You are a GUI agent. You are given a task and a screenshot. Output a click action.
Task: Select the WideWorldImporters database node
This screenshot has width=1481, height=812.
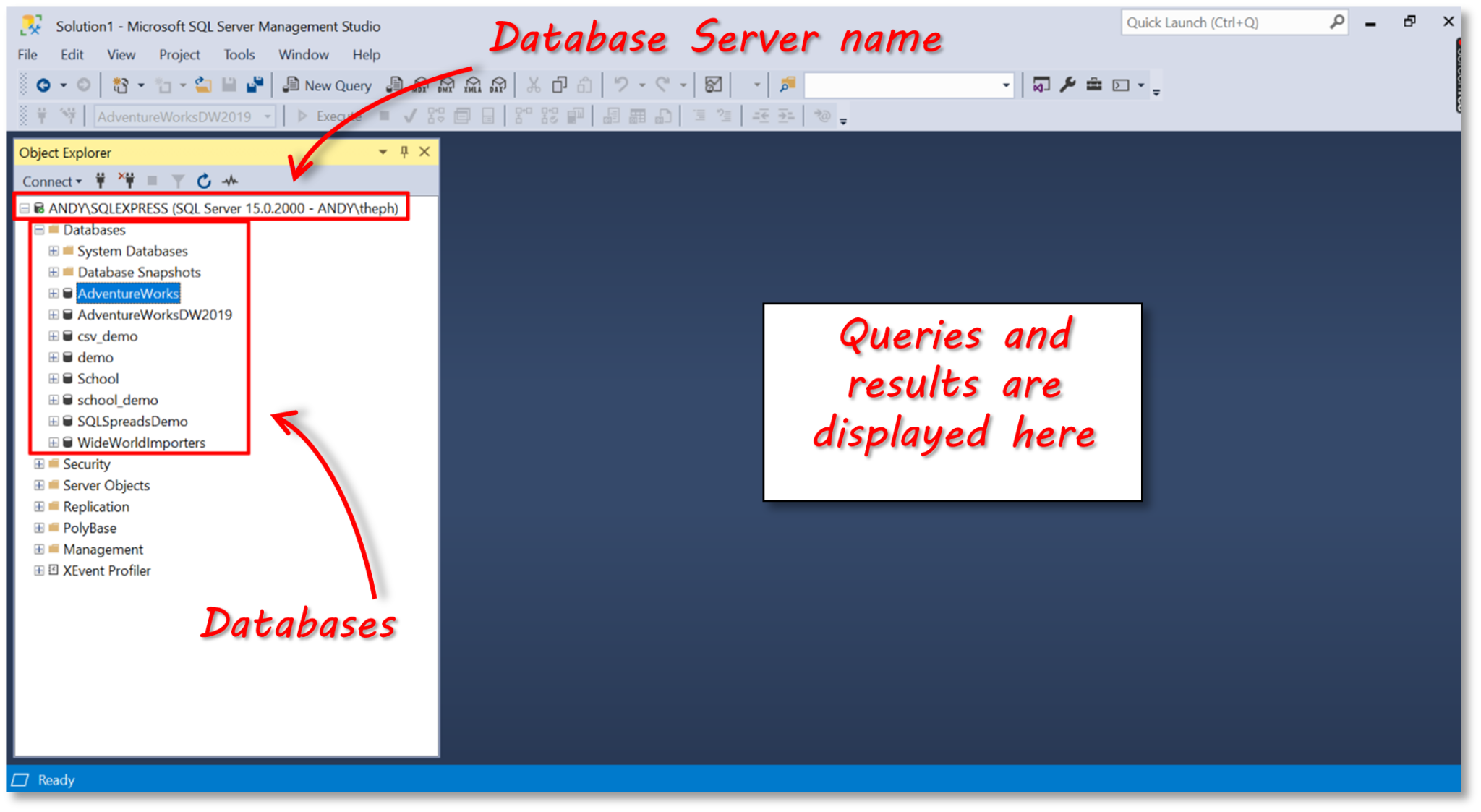(142, 443)
